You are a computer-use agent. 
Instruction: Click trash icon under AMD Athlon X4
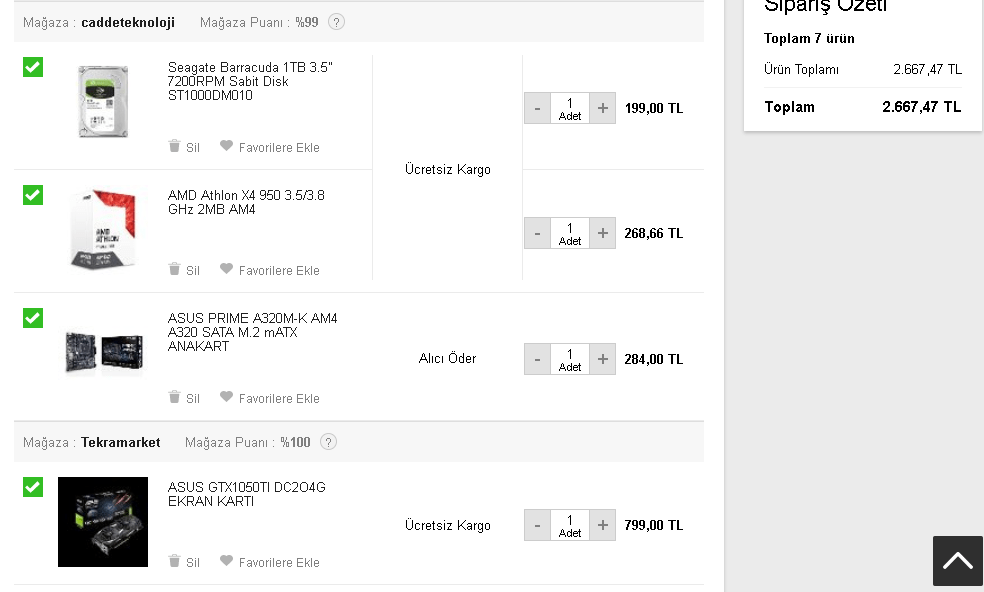point(174,269)
